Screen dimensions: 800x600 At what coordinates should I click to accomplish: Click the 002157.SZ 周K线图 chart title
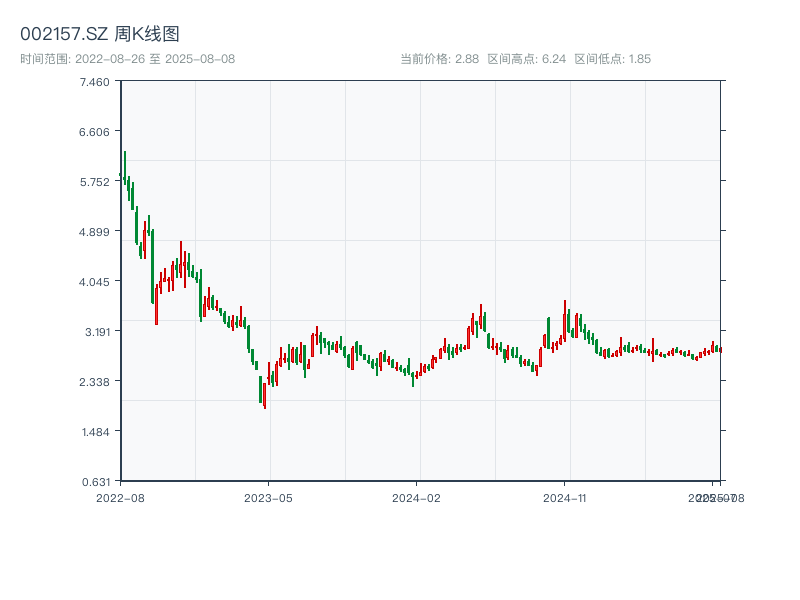(x=100, y=35)
